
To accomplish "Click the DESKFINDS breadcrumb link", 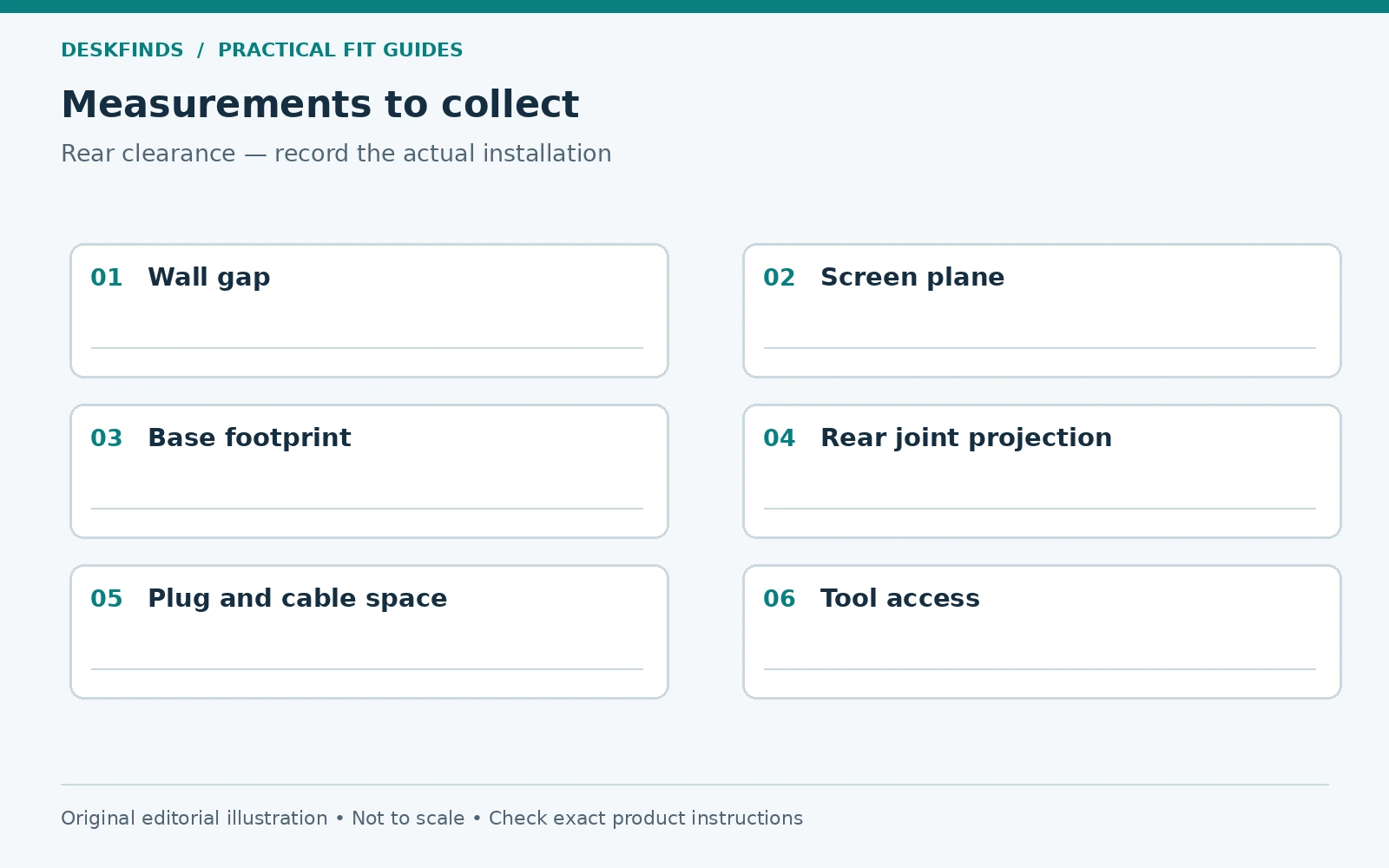I will coord(122,50).
